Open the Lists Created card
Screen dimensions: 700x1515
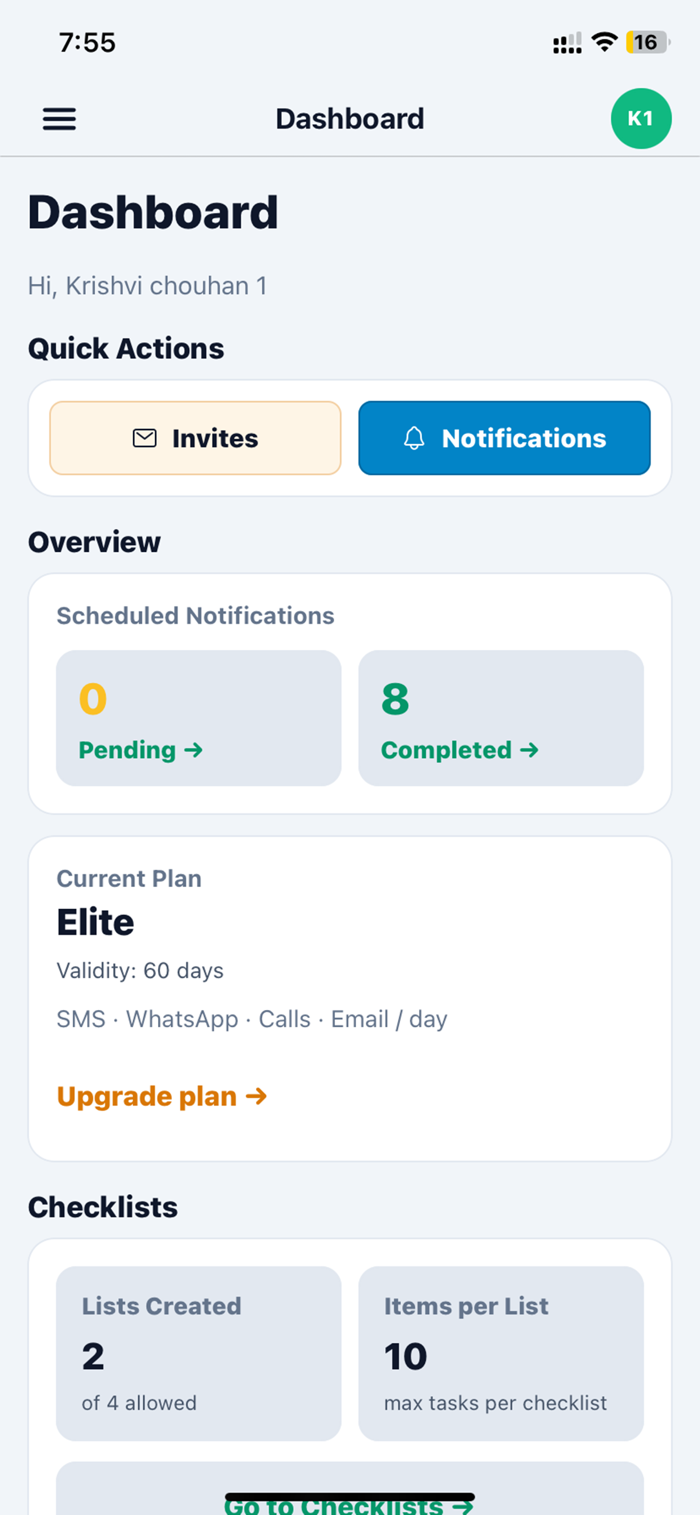199,1354
